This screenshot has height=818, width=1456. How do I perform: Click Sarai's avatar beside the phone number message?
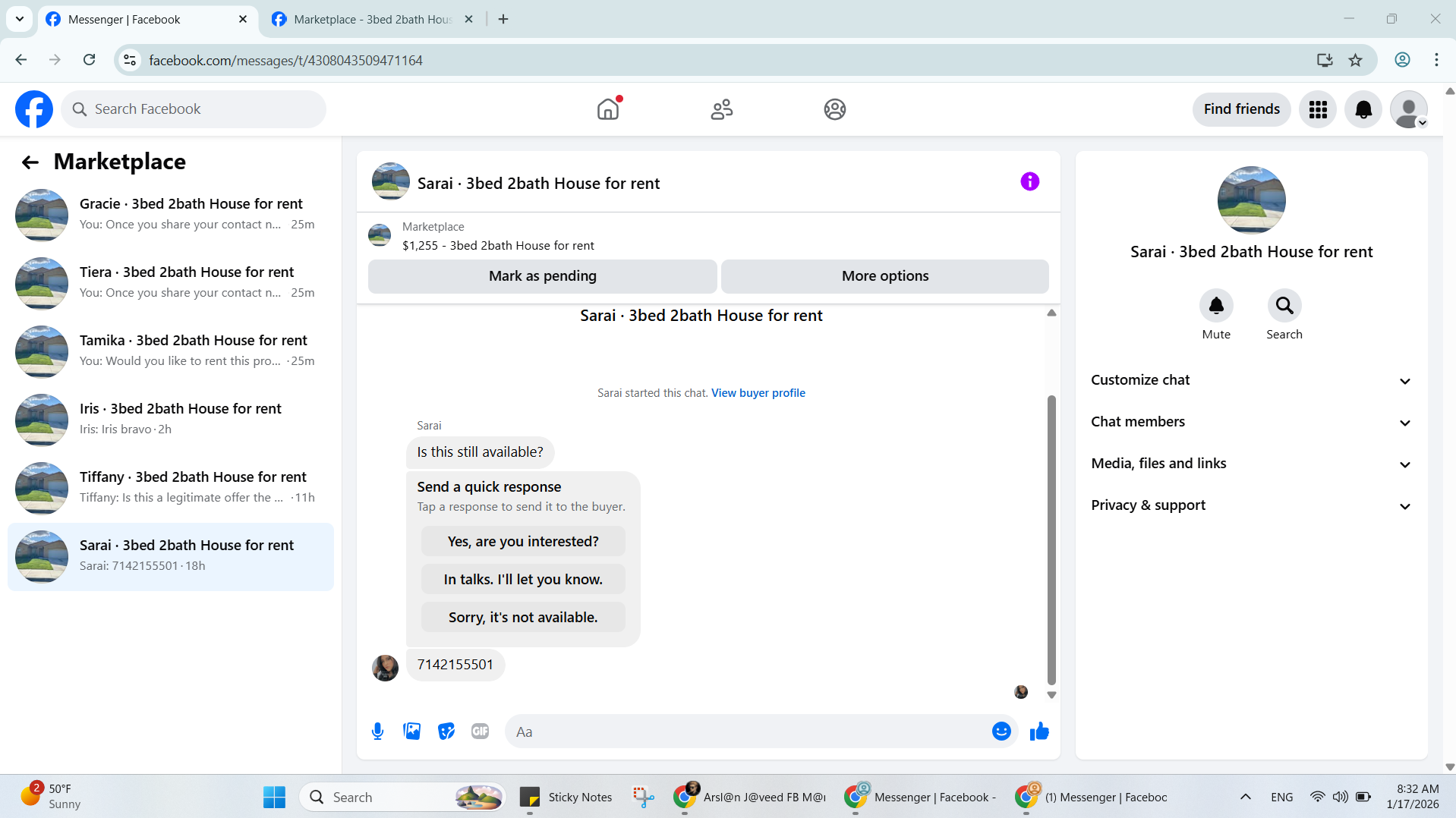coord(385,668)
